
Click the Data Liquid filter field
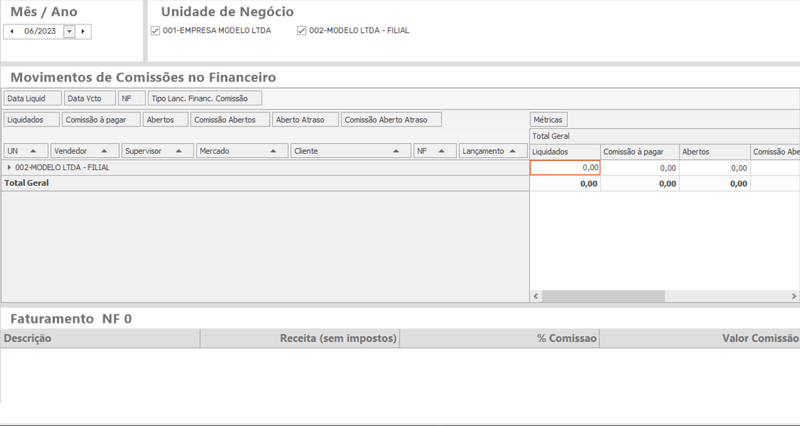point(33,98)
